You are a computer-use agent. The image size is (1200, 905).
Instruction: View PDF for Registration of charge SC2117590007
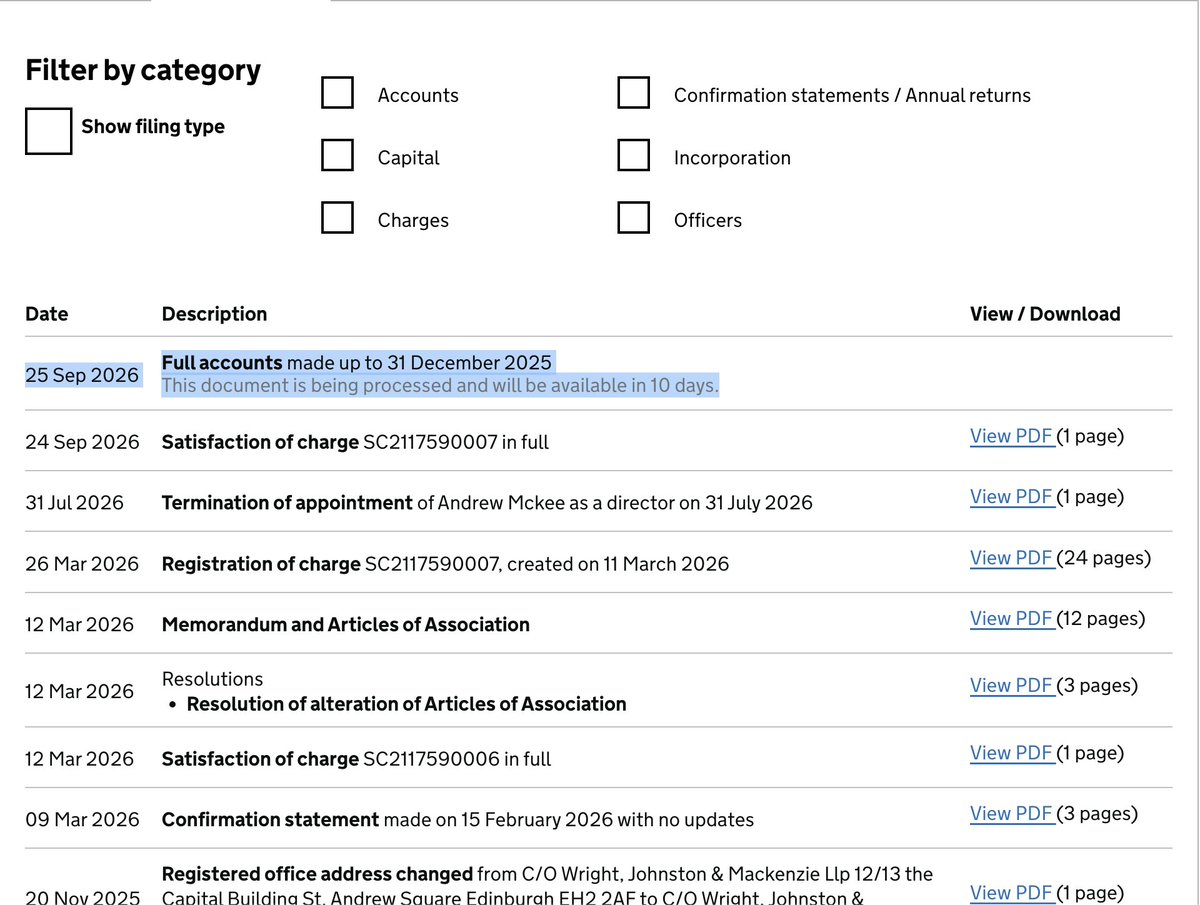1012,558
